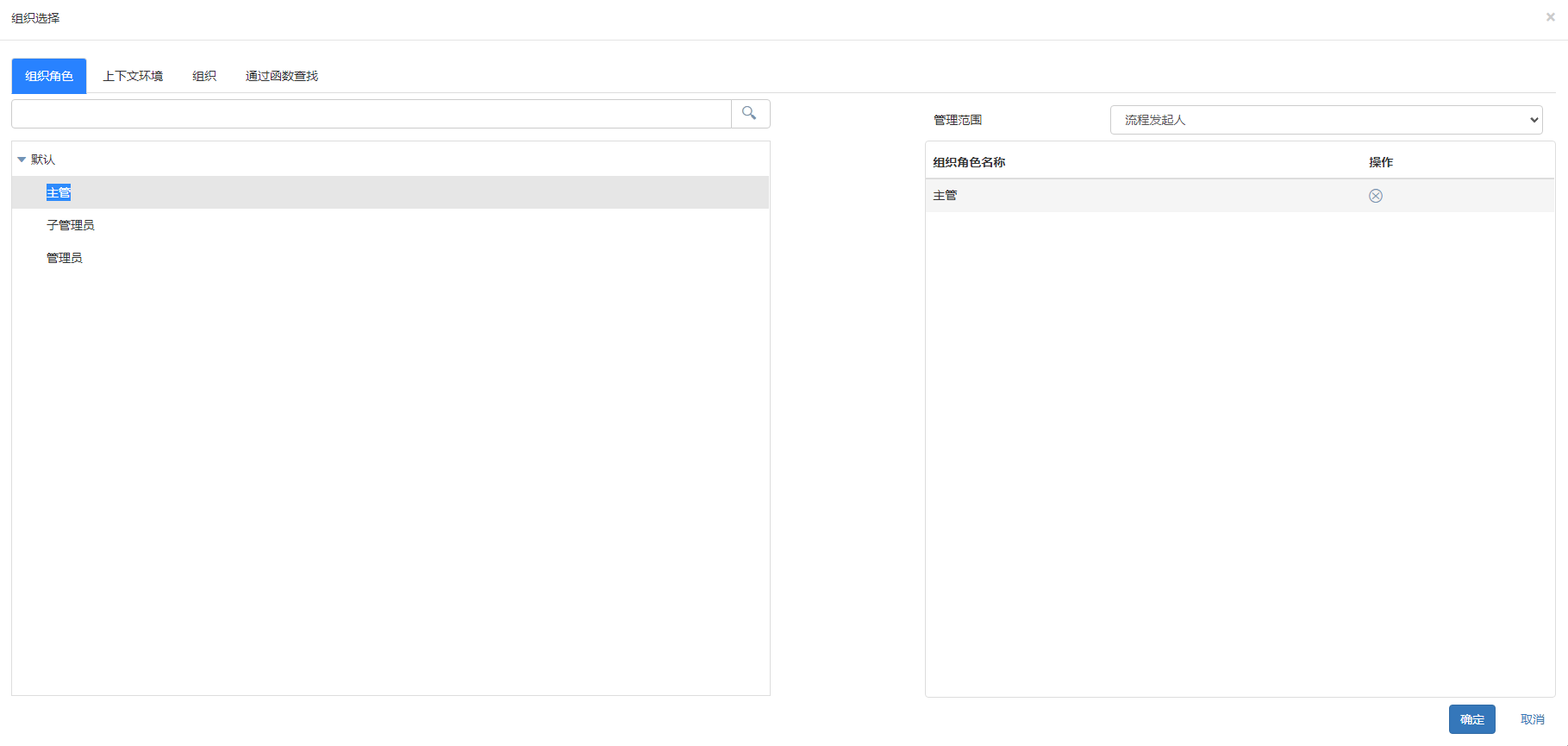Focus the role search text field
1568x746 pixels.
click(x=371, y=114)
